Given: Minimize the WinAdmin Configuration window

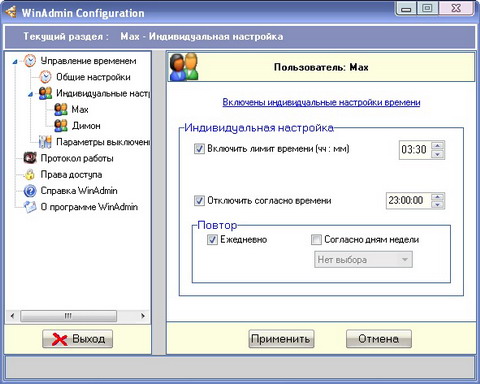Looking at the screenshot, I should pos(406,9).
